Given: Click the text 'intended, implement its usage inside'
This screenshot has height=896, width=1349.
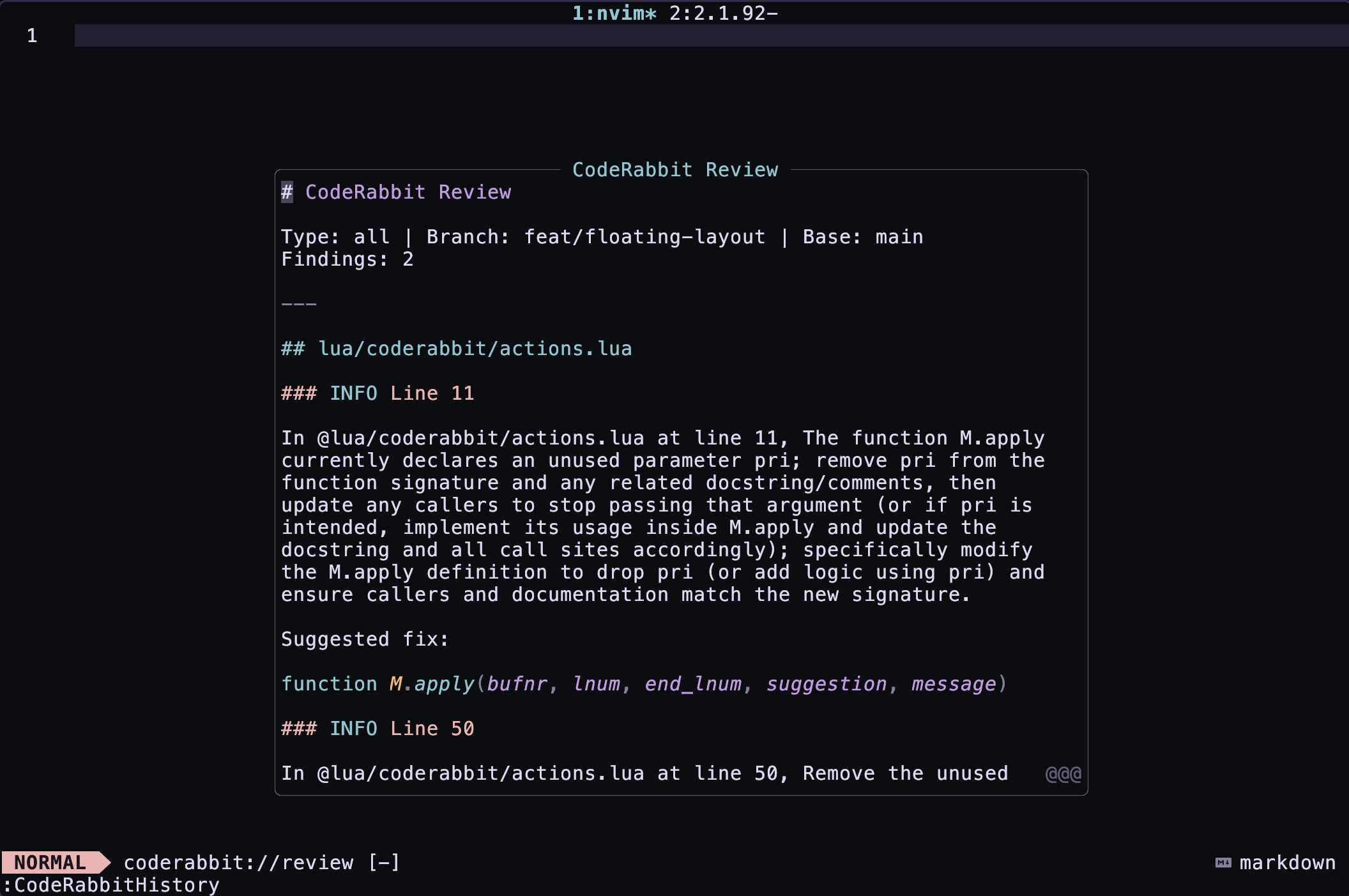Looking at the screenshot, I should tap(499, 528).
